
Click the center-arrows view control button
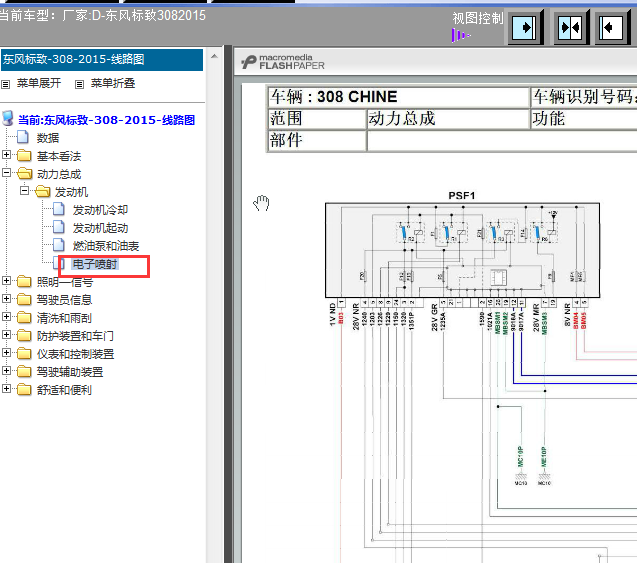click(570, 28)
